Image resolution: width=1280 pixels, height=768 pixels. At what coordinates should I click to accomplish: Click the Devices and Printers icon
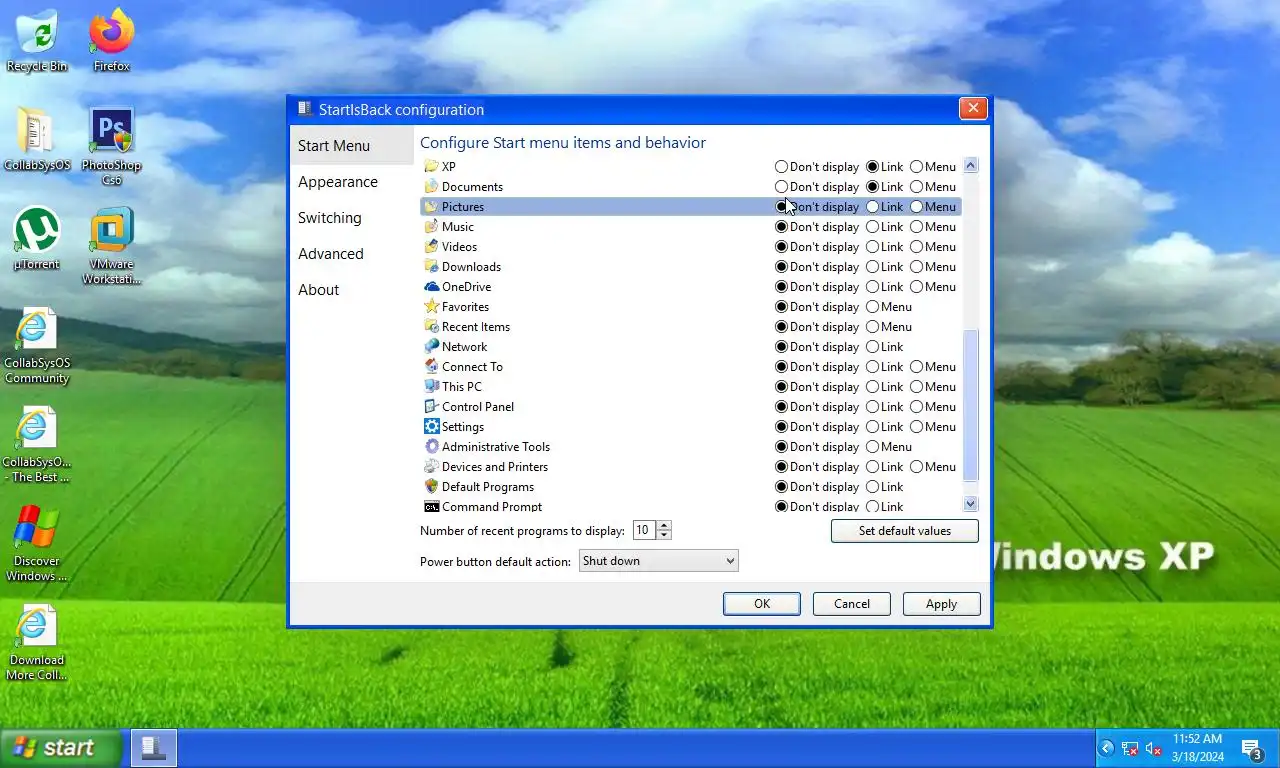click(431, 467)
